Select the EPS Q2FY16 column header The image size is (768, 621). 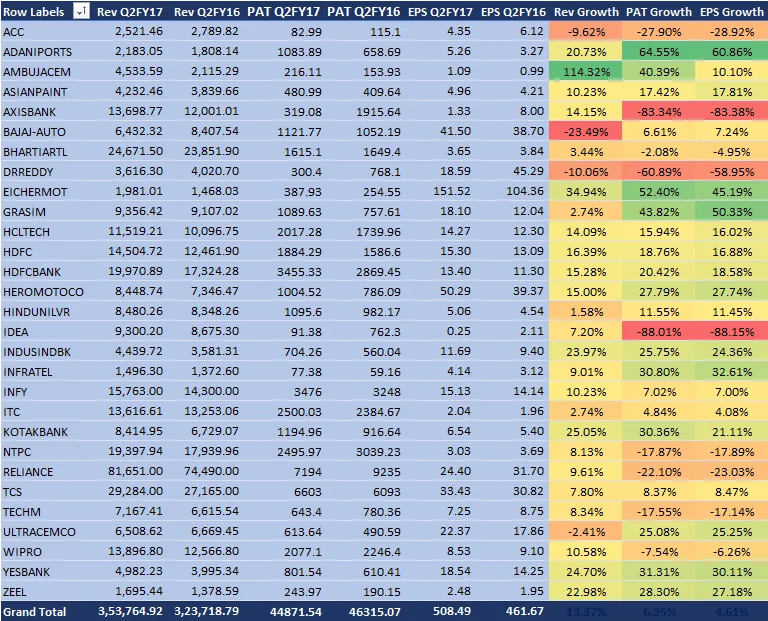513,11
